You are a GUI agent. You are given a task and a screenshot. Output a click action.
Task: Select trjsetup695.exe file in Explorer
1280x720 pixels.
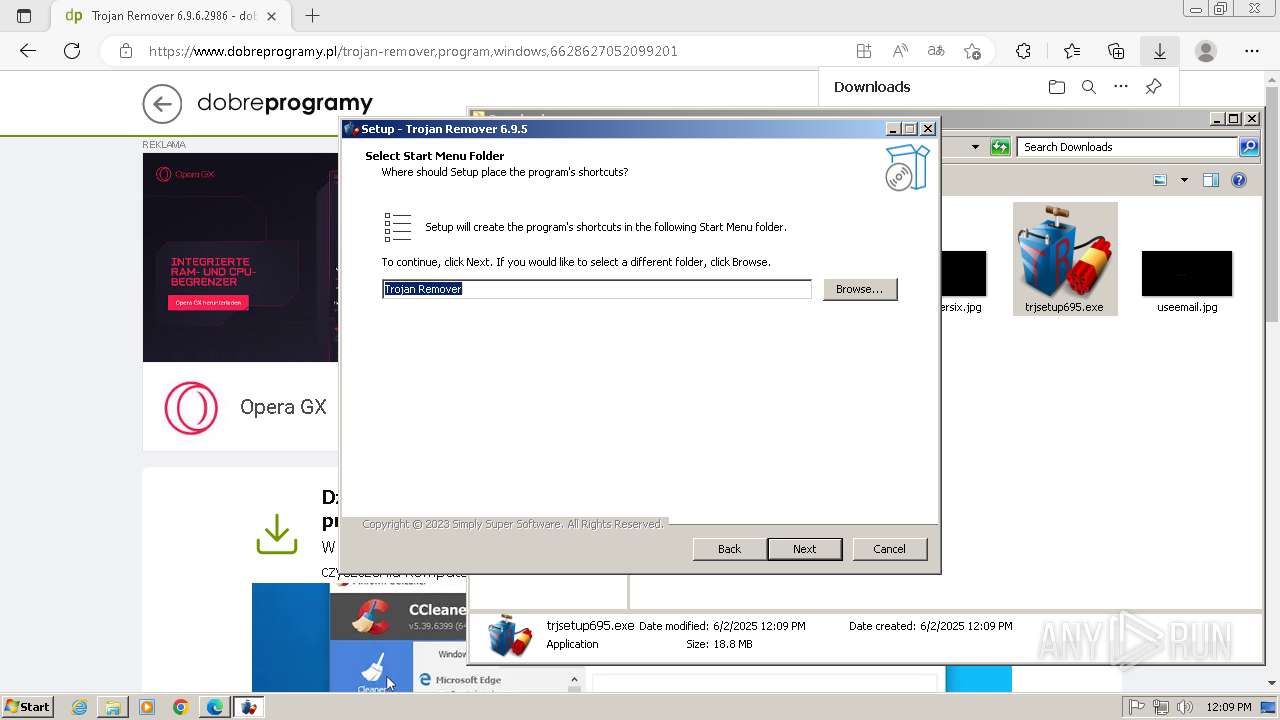(x=1065, y=259)
